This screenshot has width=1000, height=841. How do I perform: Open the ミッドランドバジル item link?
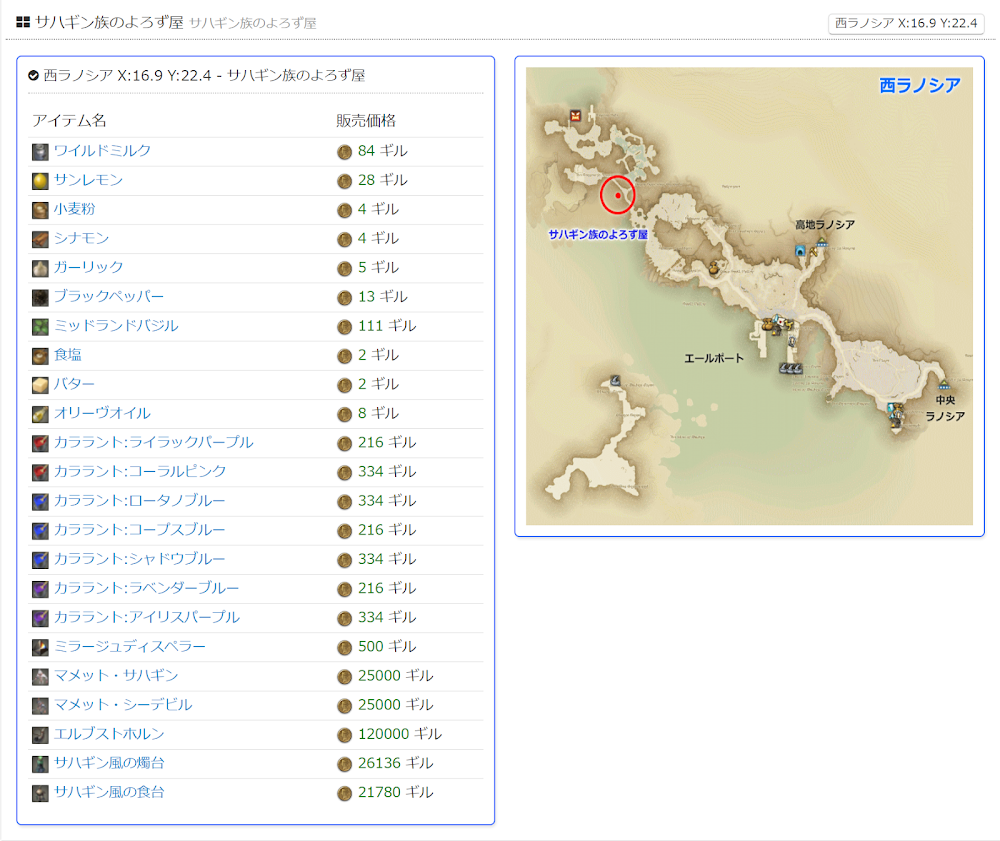pos(116,326)
